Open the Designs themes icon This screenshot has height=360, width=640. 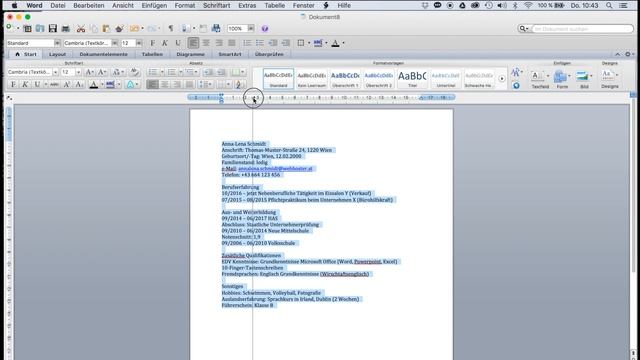pyautogui.click(x=607, y=75)
